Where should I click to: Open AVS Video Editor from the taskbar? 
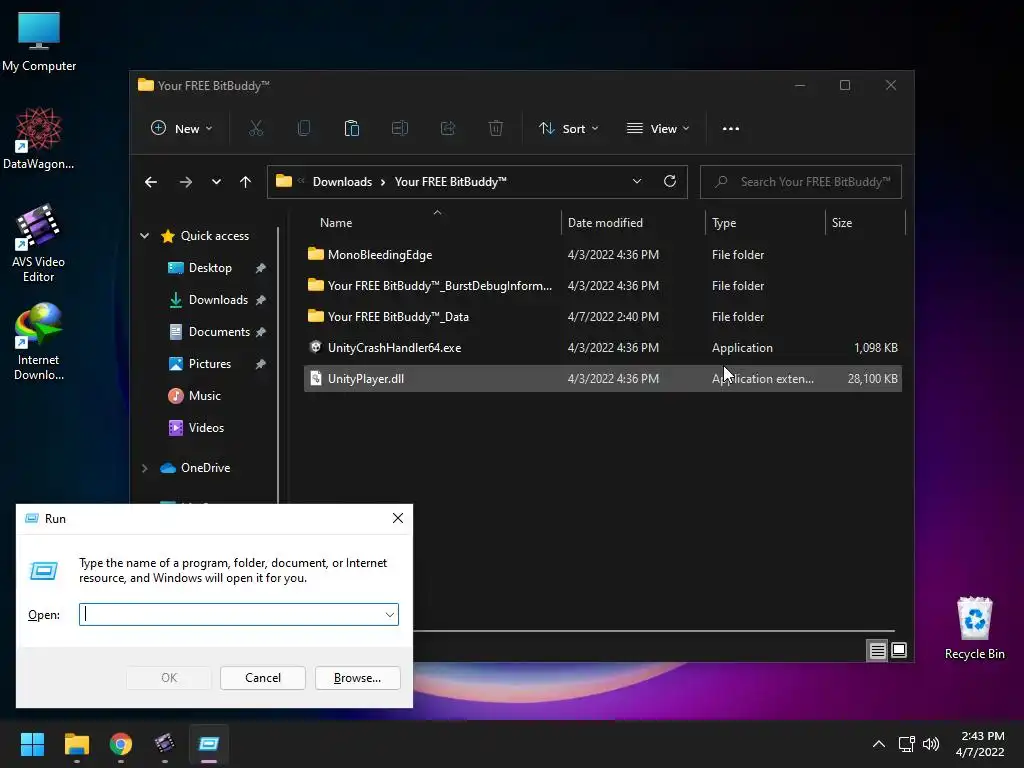[165, 744]
